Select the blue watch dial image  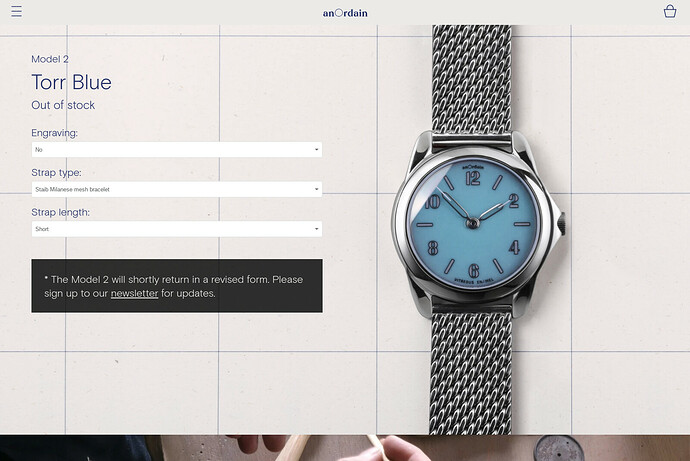473,223
